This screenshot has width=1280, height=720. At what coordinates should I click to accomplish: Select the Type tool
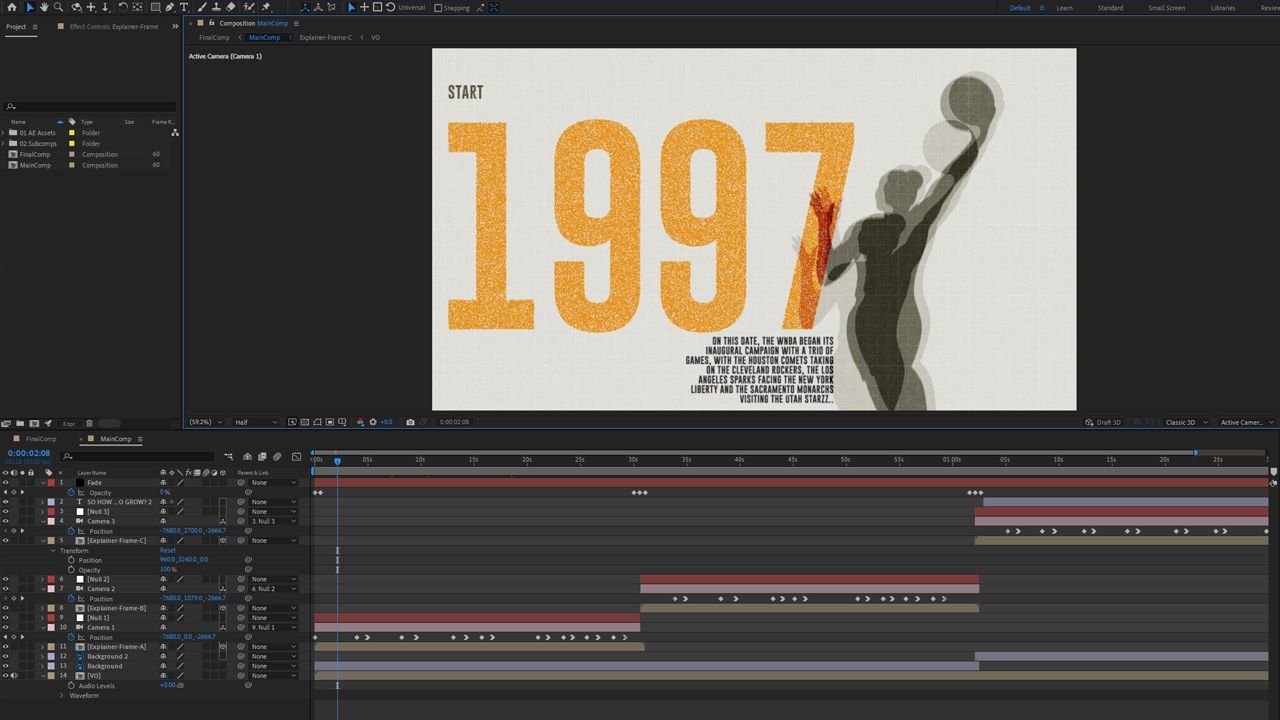pyautogui.click(x=184, y=7)
